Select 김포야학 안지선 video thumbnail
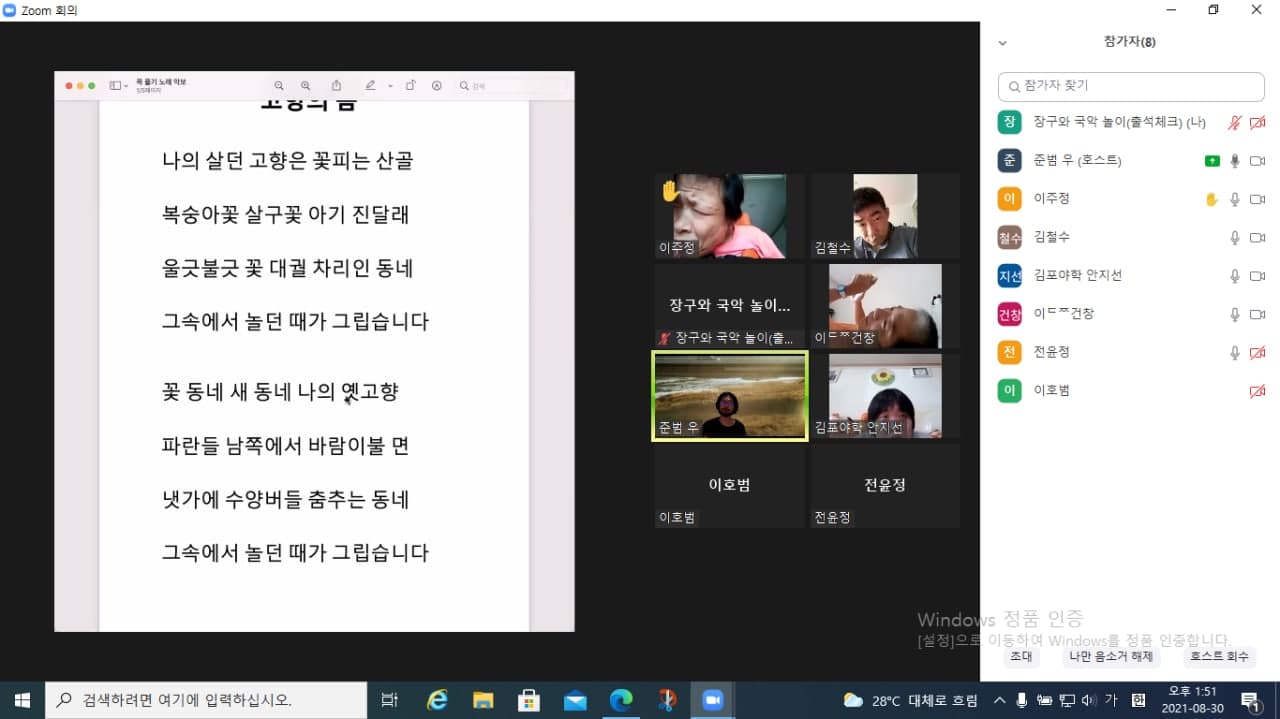Viewport: 1280px width, 719px height. [x=885, y=396]
